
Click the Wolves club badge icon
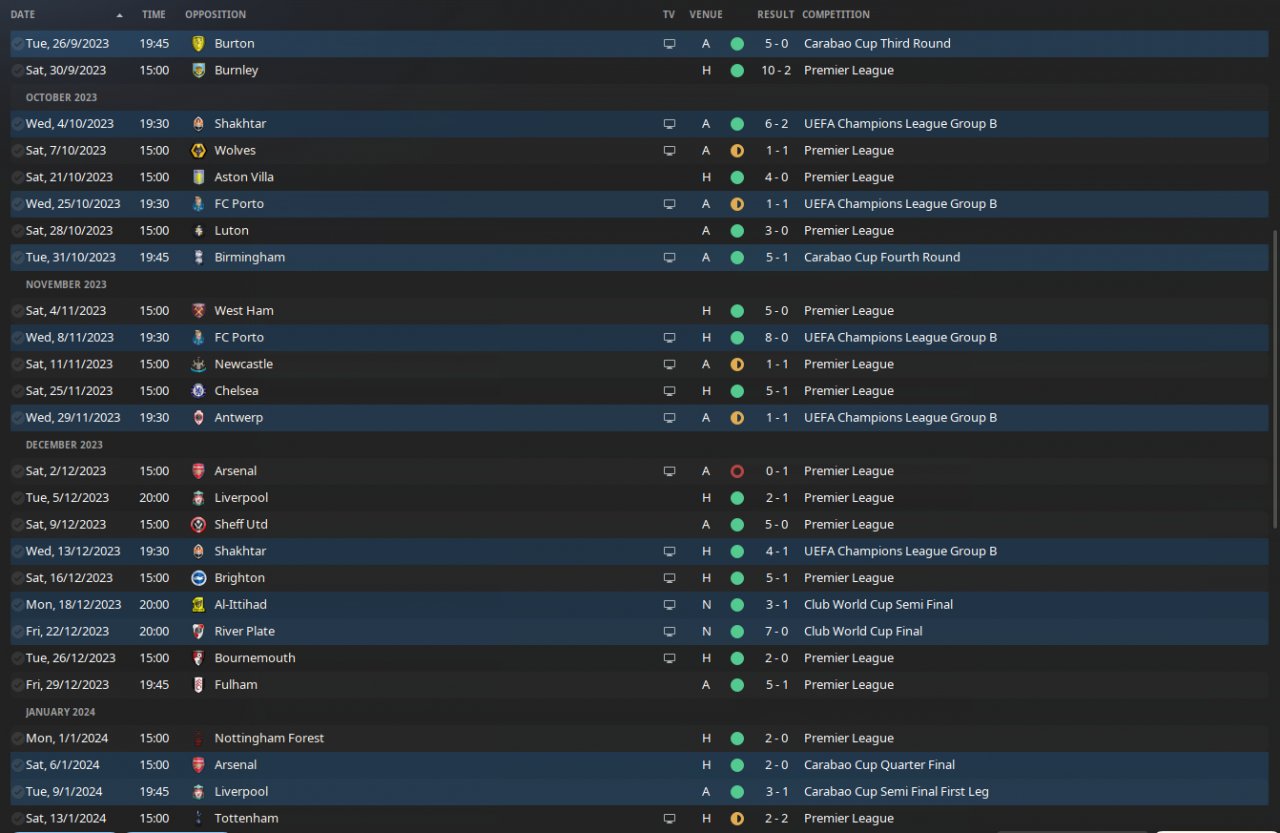pyautogui.click(x=198, y=151)
